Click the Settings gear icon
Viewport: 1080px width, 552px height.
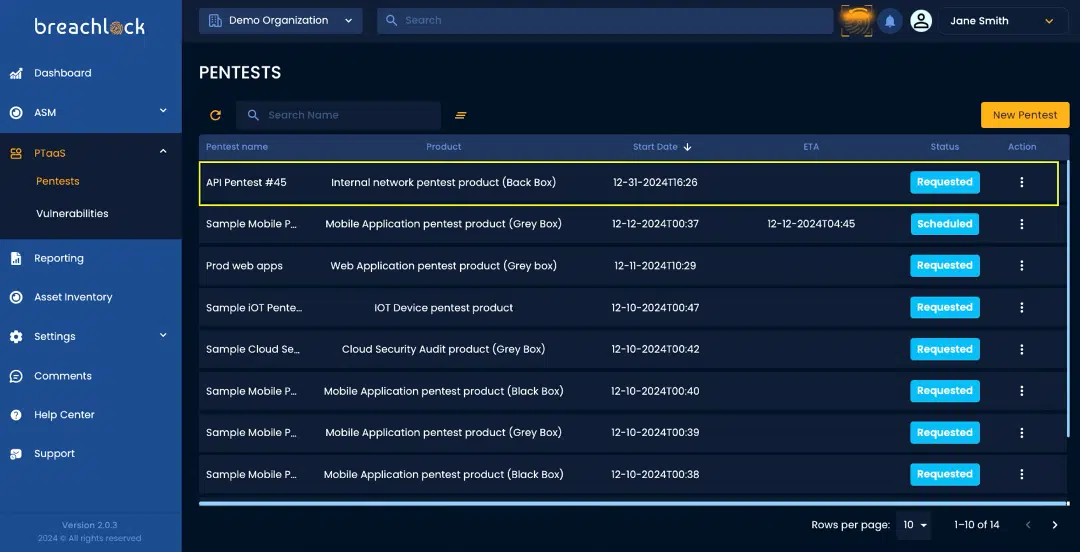(16, 337)
